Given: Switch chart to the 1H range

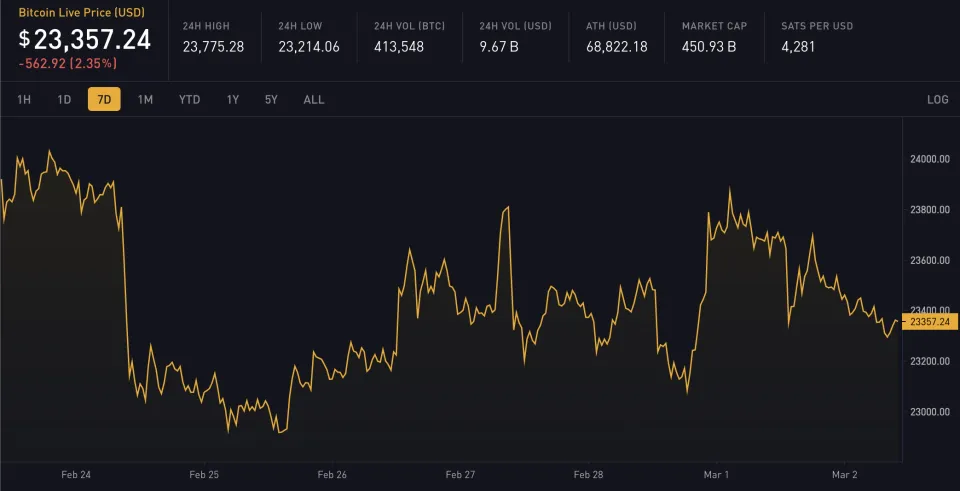Looking at the screenshot, I should pos(24,99).
